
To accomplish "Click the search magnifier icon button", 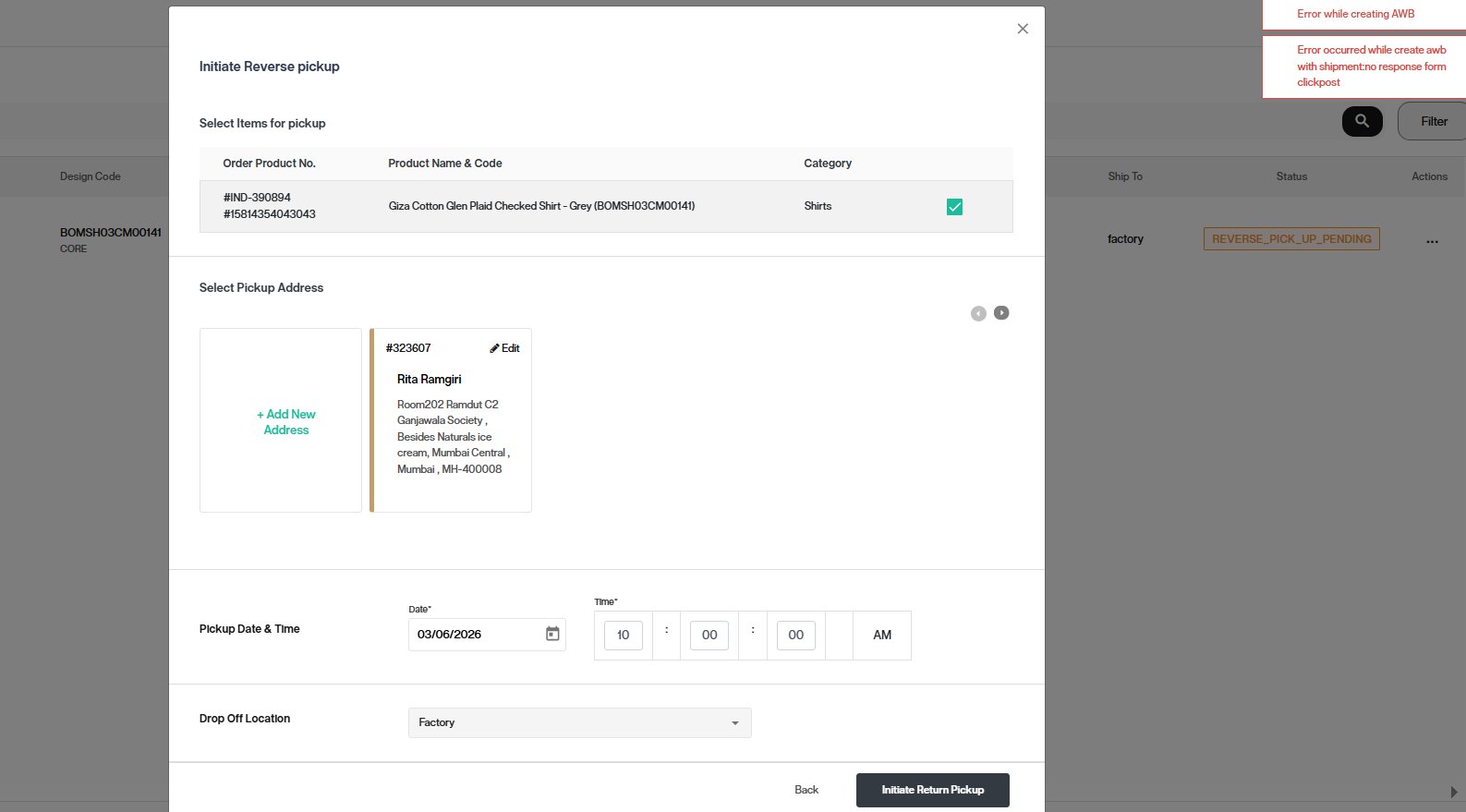I will point(1363,121).
